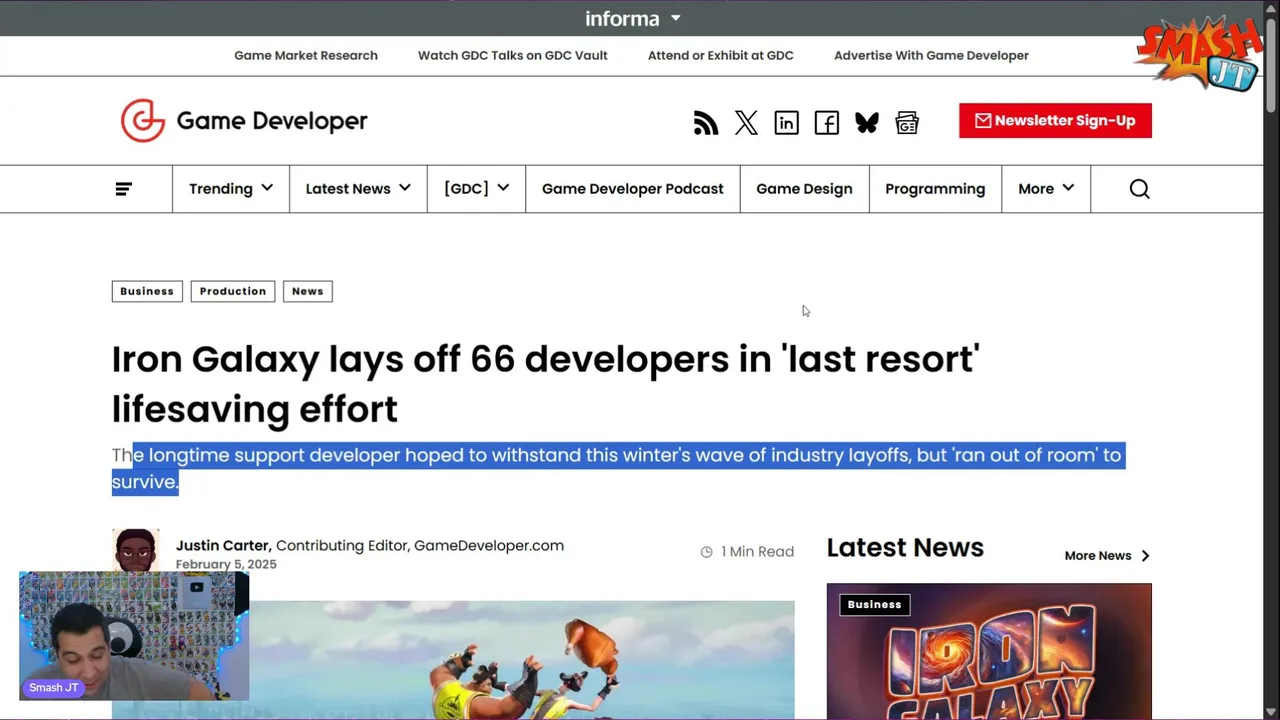
Task: Expand the informa dropdown at top
Action: tap(632, 18)
